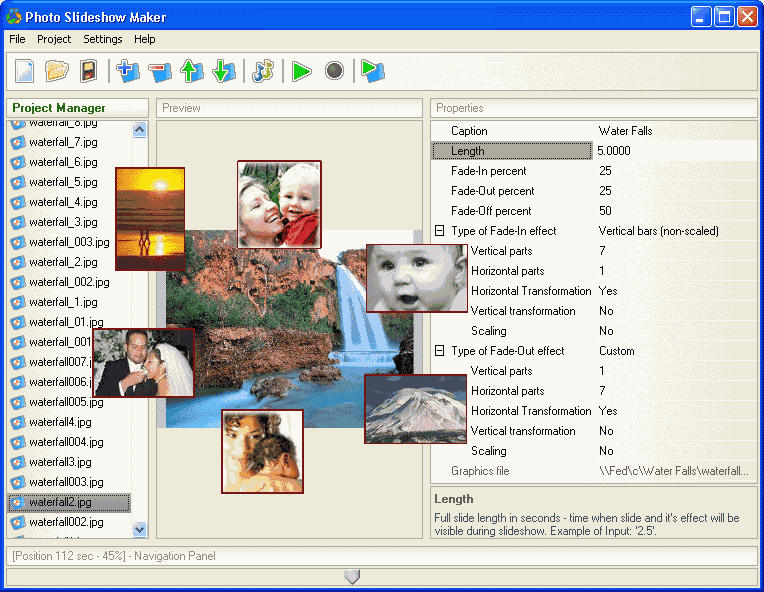Open the Help menu
This screenshot has width=764, height=592.
coord(145,39)
